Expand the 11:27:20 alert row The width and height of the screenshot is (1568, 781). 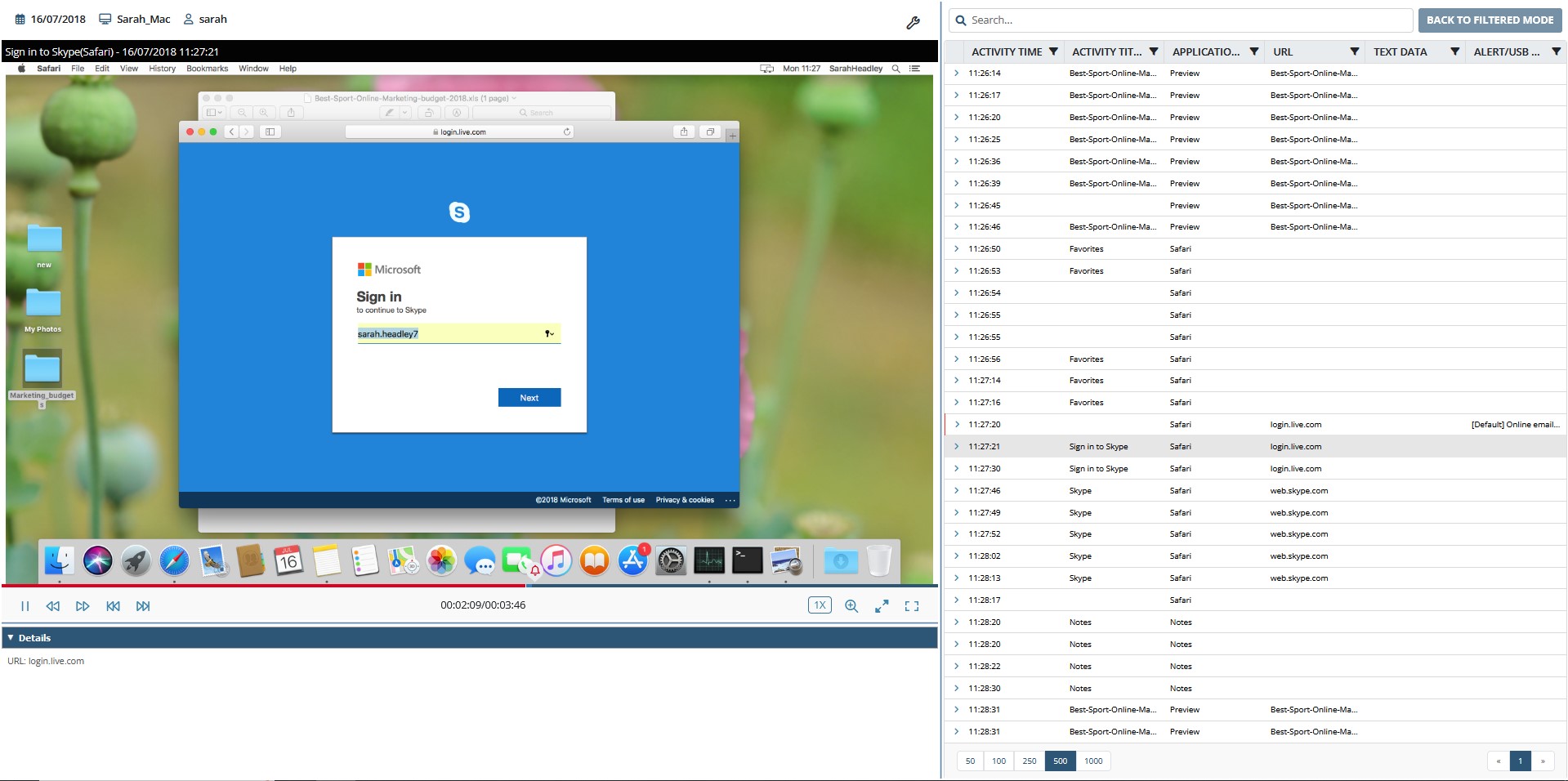coord(957,424)
